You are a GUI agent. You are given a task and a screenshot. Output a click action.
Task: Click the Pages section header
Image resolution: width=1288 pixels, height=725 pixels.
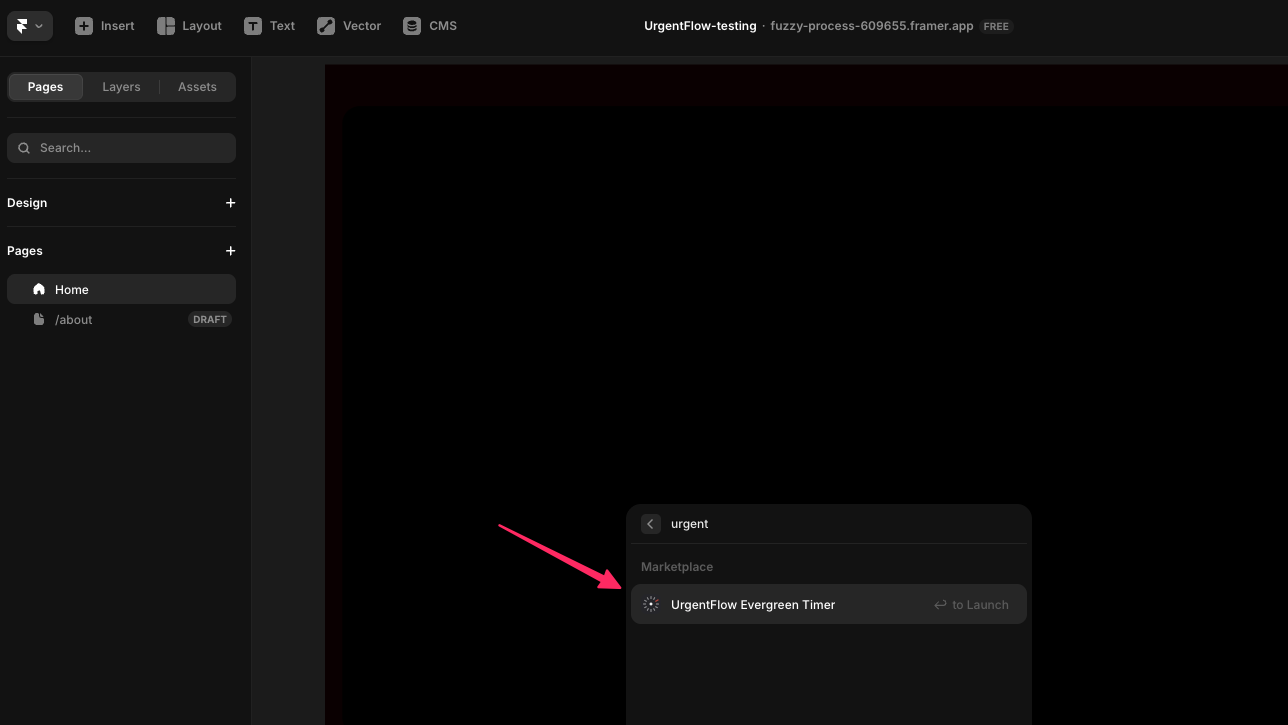25,251
